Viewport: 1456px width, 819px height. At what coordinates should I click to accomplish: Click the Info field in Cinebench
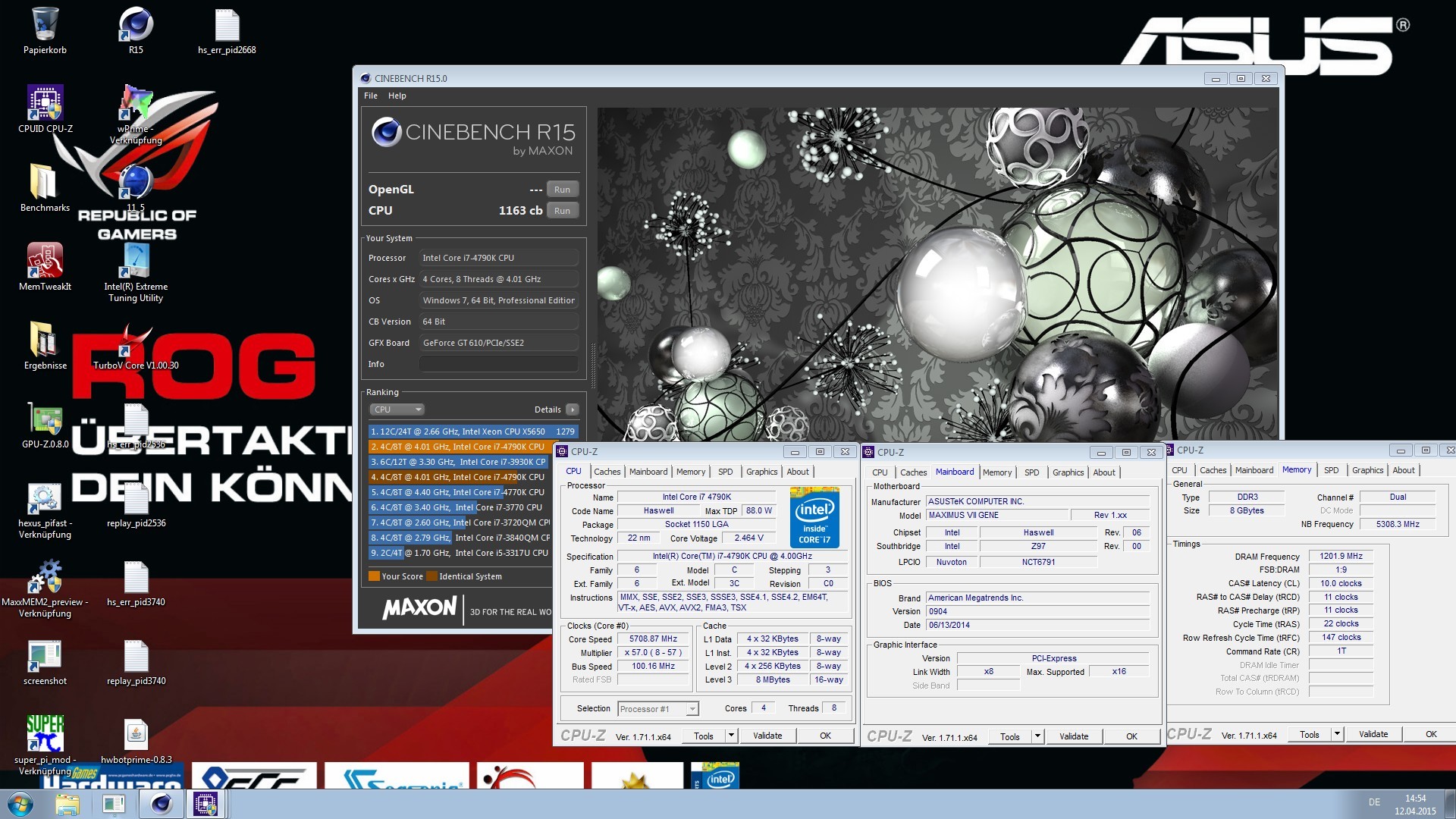click(x=499, y=364)
